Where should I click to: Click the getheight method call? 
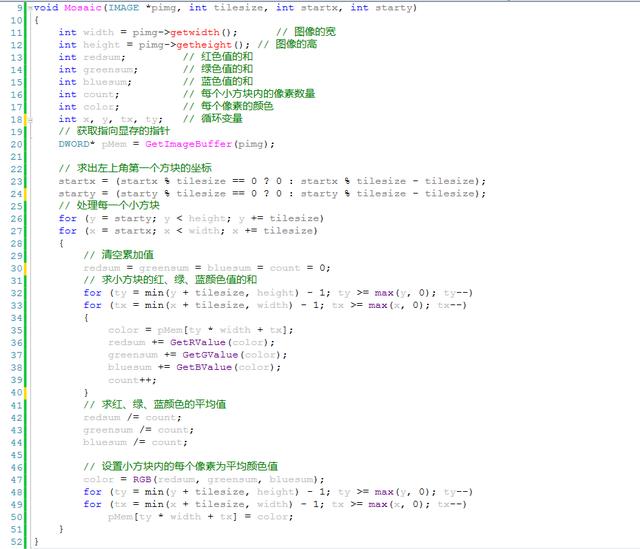(204, 44)
